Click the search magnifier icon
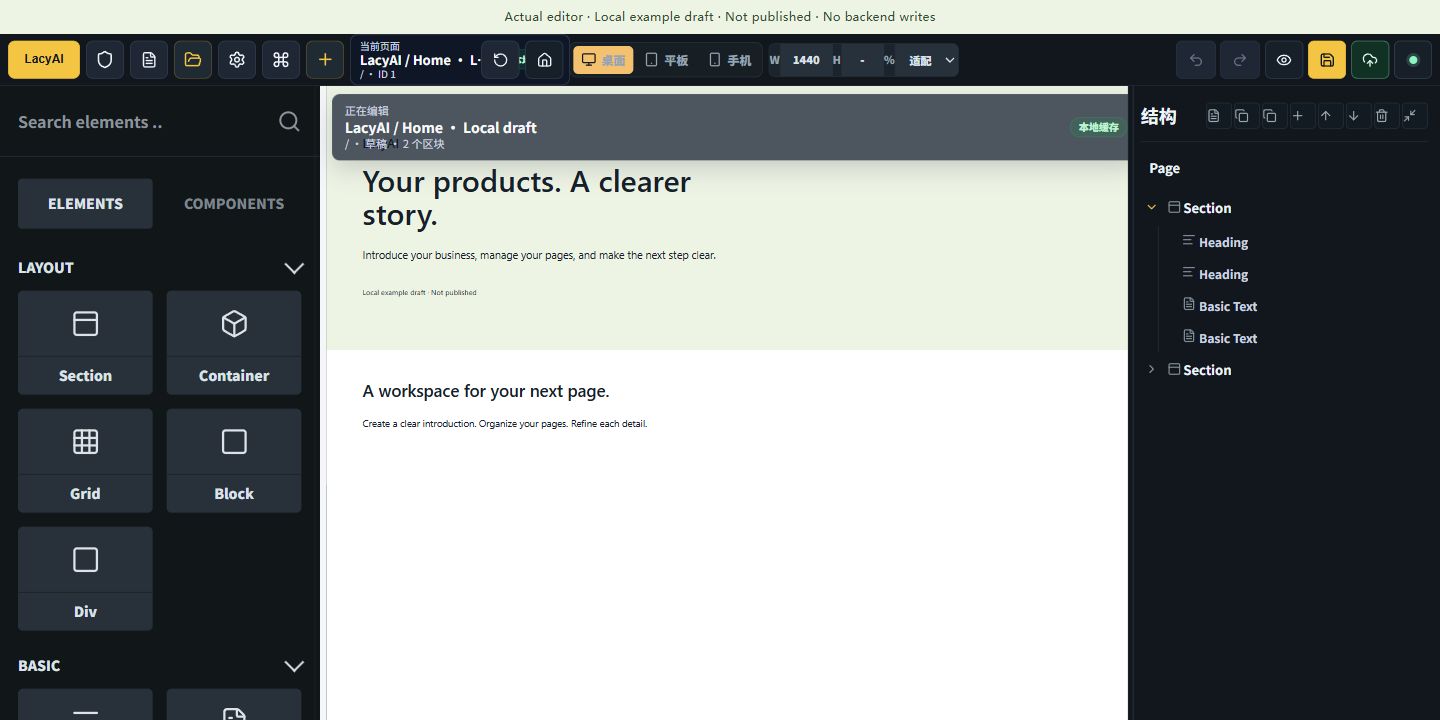 289,122
